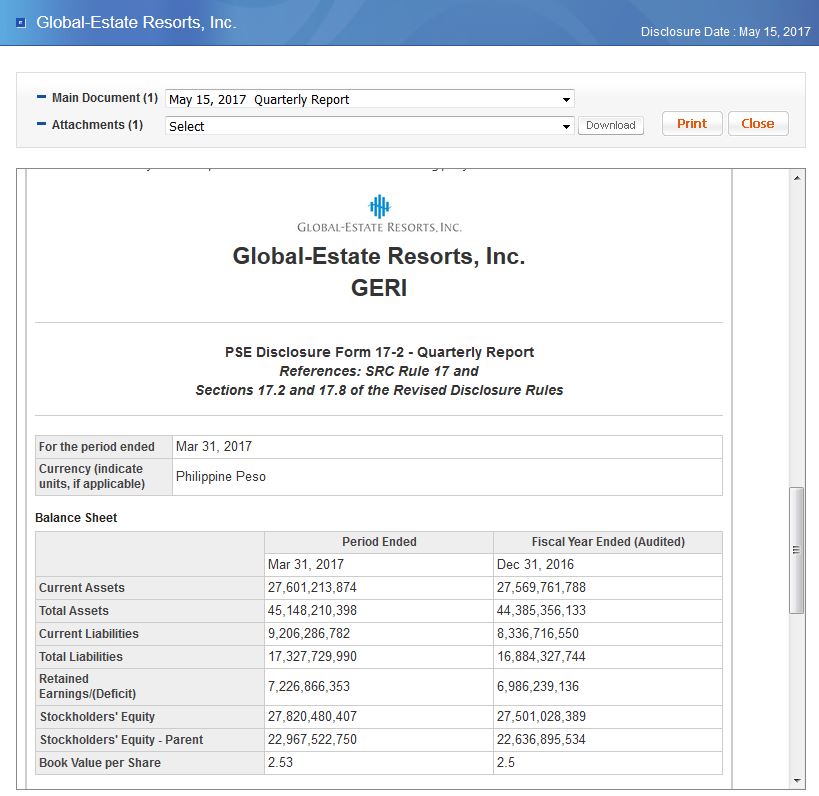
Task: Click the Disclosure Date text in header
Action: click(x=726, y=32)
